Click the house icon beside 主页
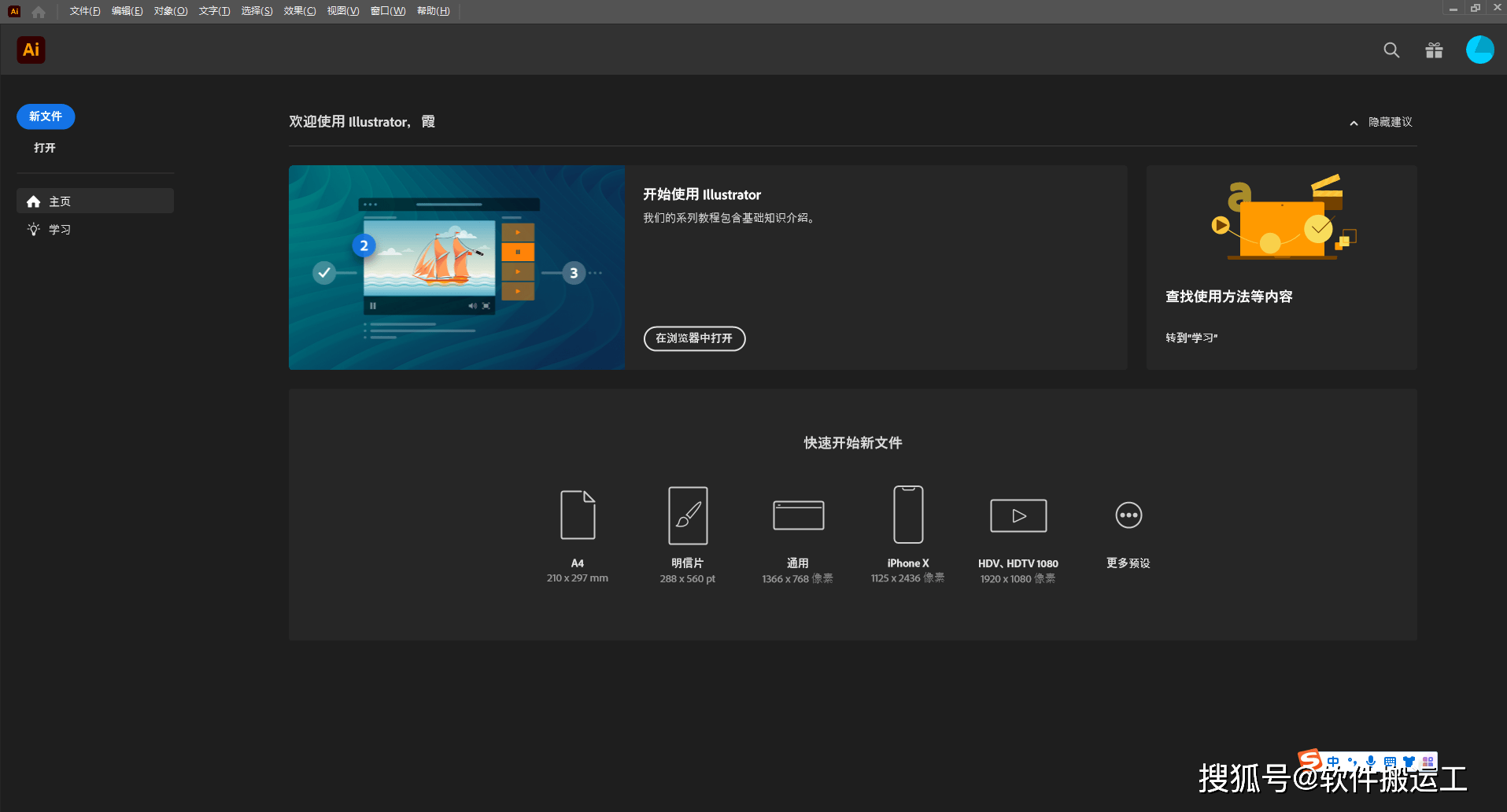 [x=33, y=201]
